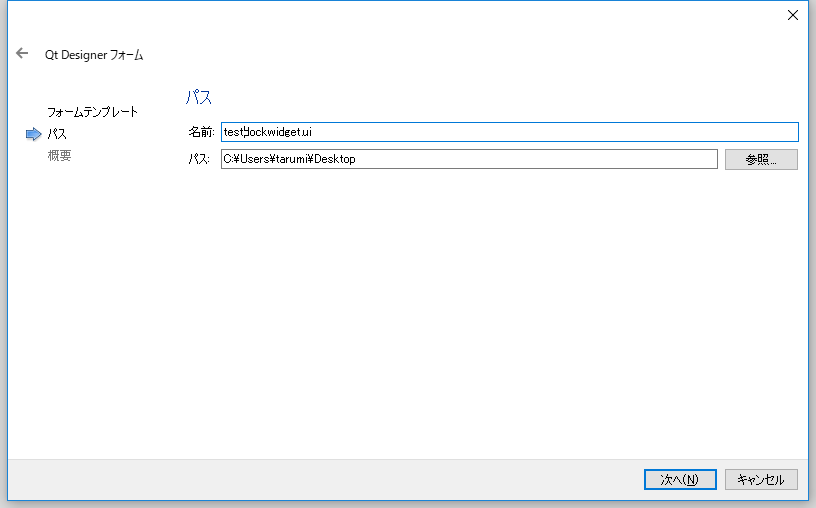Close the Qt Designer form wizard

[793, 15]
